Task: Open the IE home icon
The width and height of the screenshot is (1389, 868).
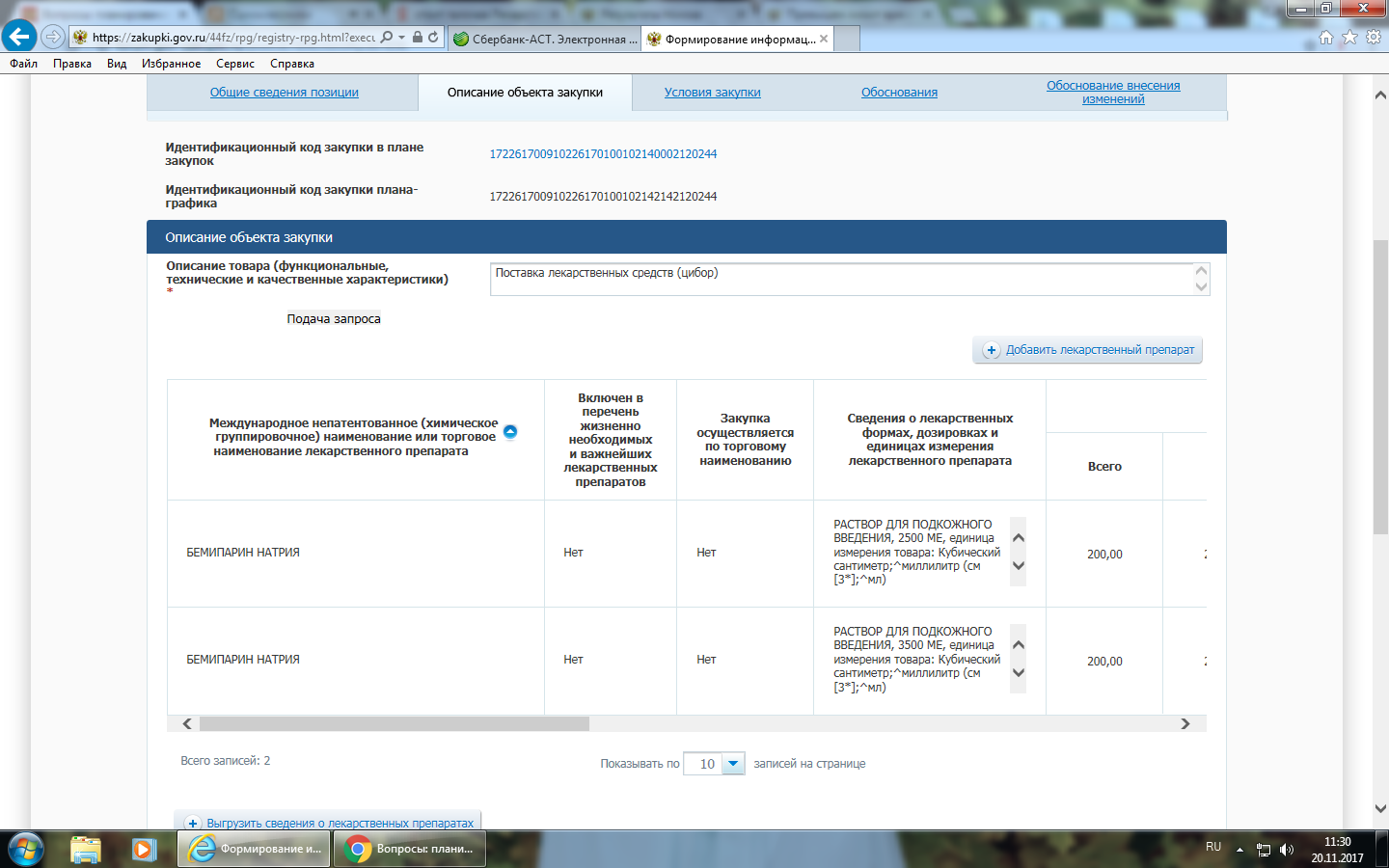Action: 1326,38
